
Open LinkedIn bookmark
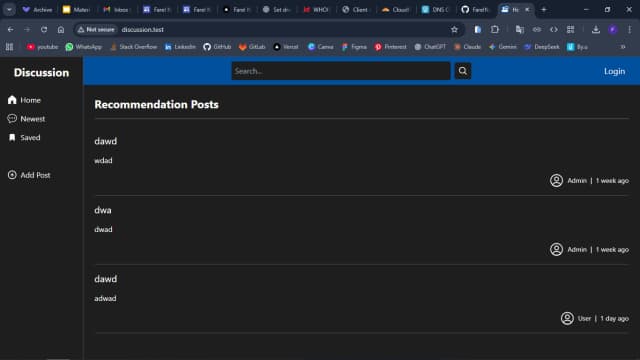180,47
